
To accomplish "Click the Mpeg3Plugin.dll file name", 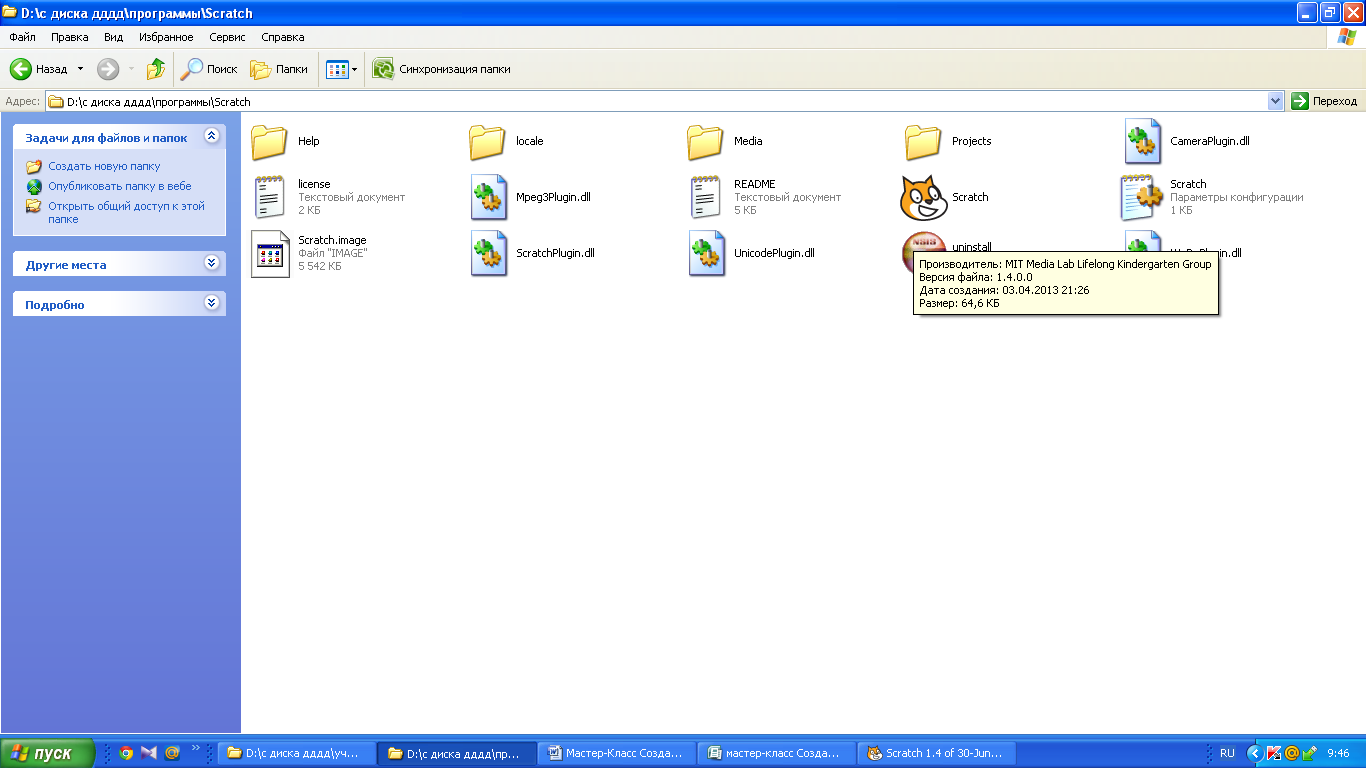I will click(553, 198).
